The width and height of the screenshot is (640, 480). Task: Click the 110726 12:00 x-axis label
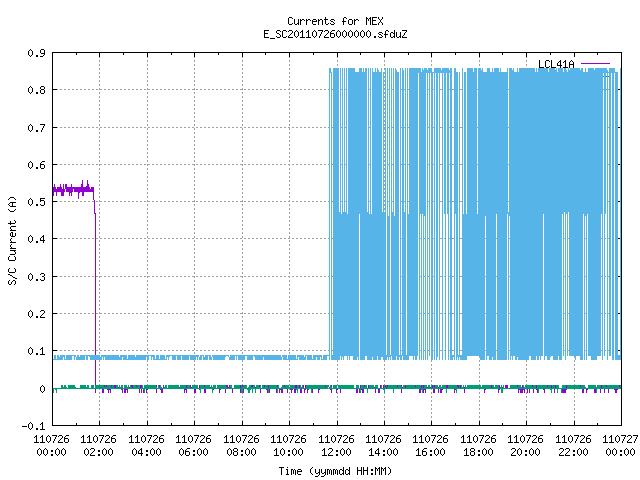[x=336, y=446]
